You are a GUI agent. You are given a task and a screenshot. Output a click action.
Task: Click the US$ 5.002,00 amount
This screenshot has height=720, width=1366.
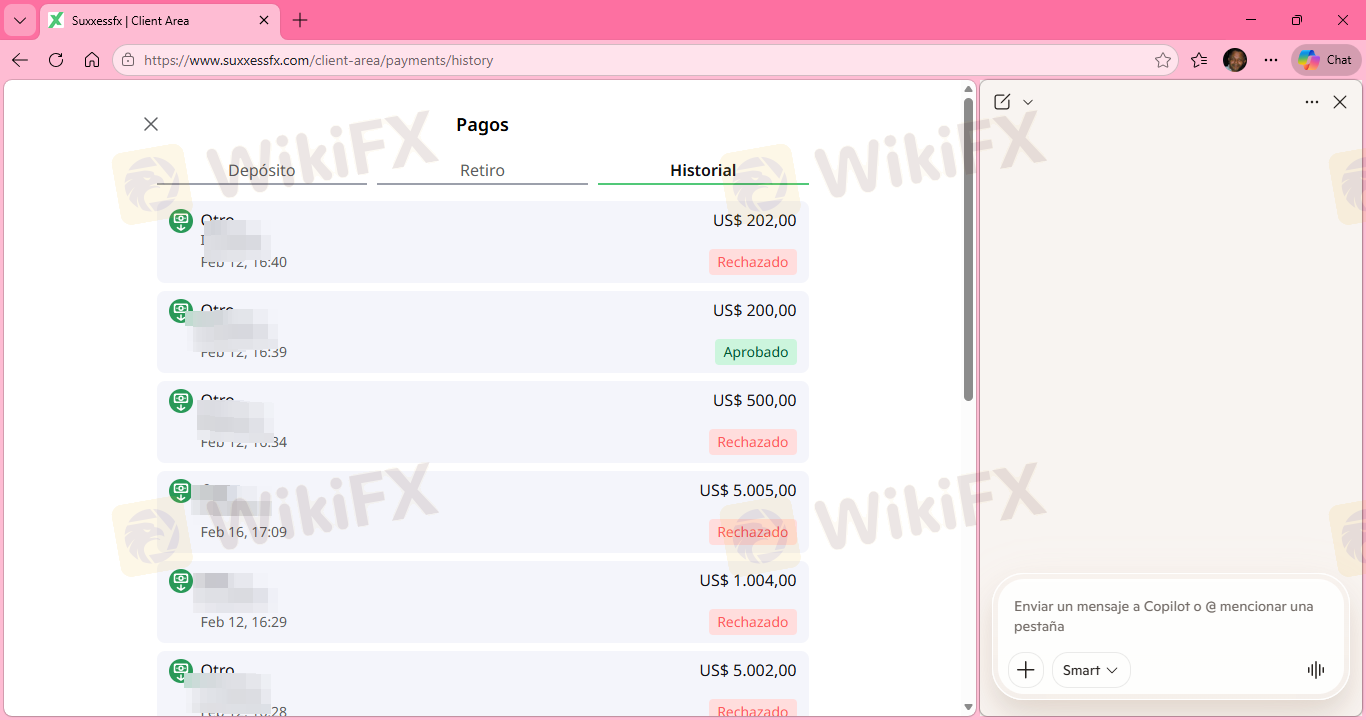[x=748, y=670]
